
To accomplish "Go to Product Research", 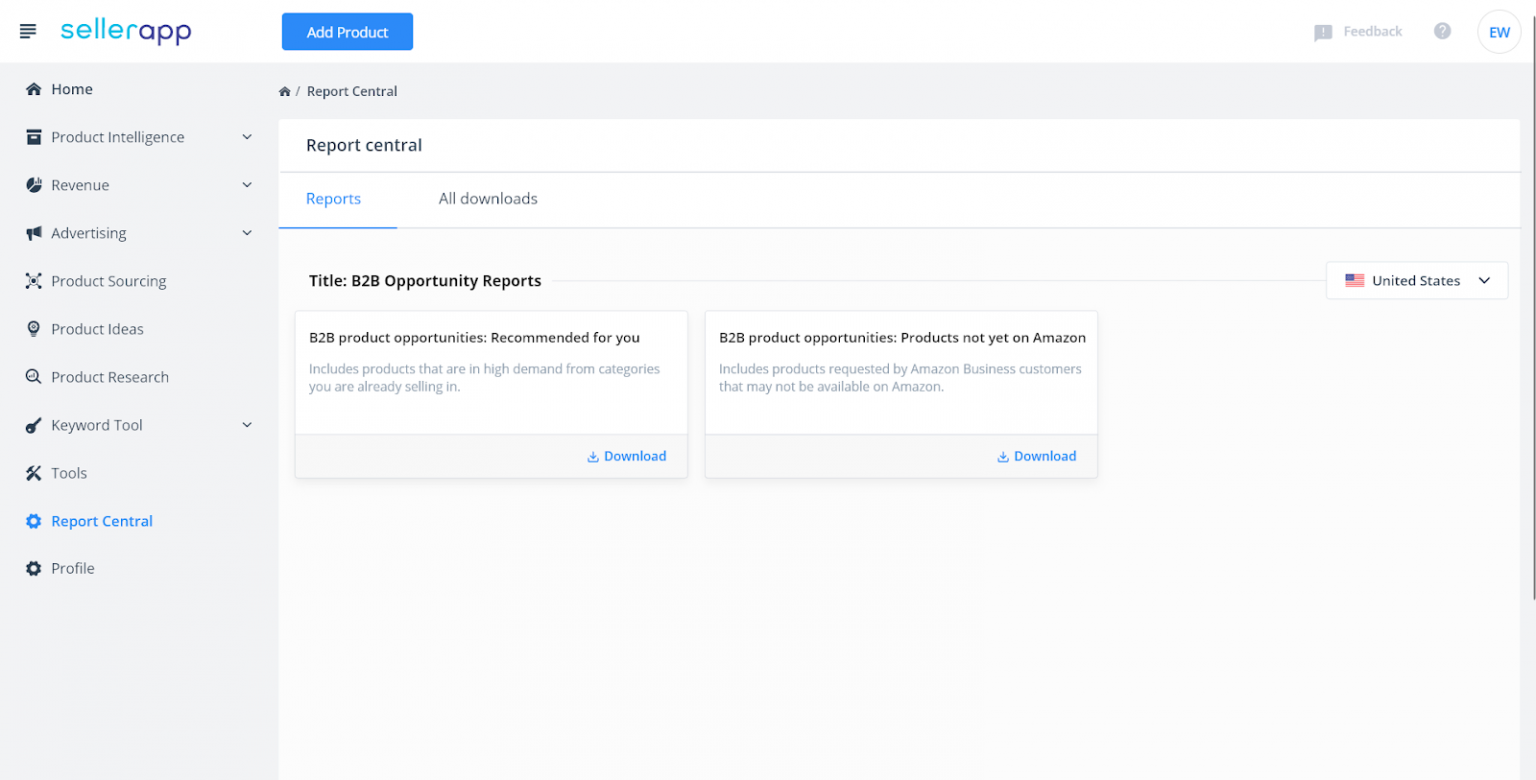I will pyautogui.click(x=110, y=377).
